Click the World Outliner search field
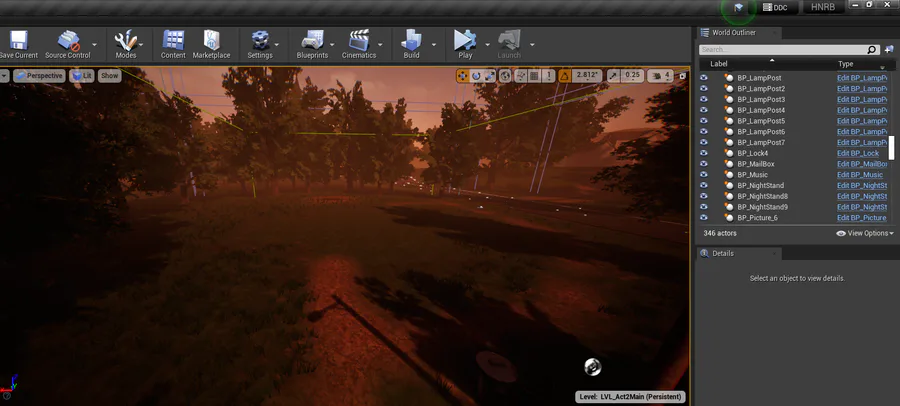The height and width of the screenshot is (406, 900). [x=783, y=50]
